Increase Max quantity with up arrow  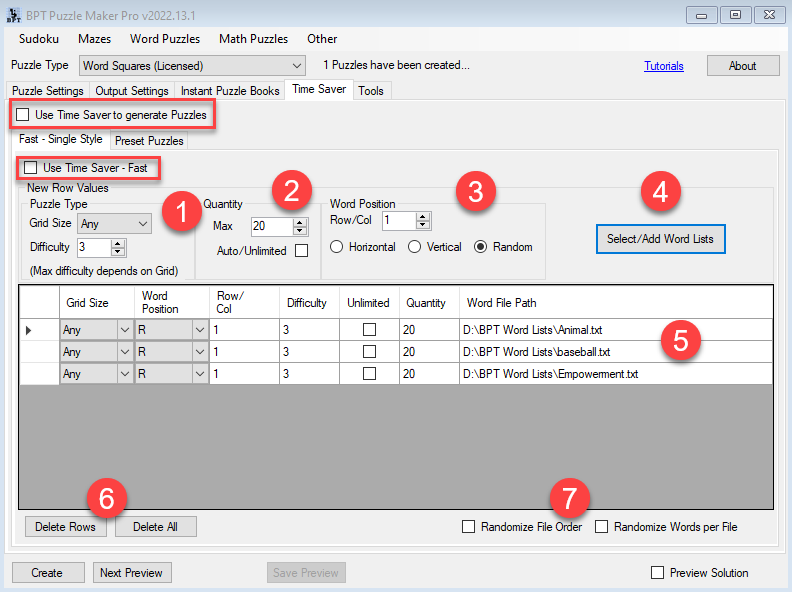[x=300, y=222]
